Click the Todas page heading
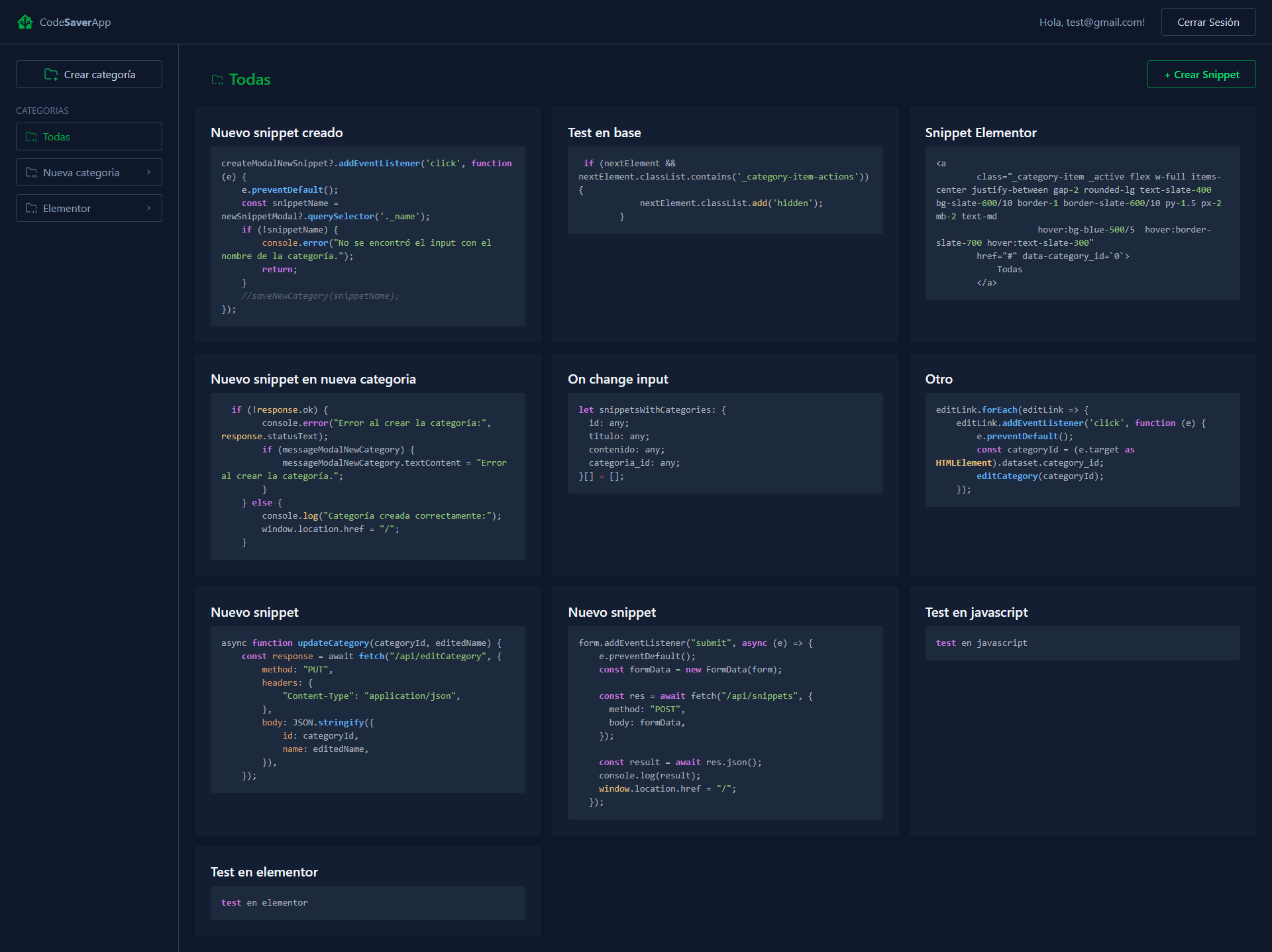 pyautogui.click(x=250, y=79)
